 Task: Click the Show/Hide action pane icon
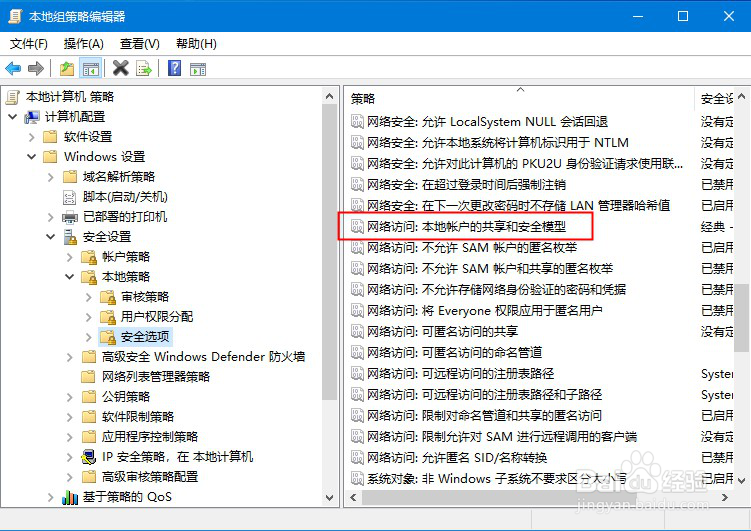point(197,69)
